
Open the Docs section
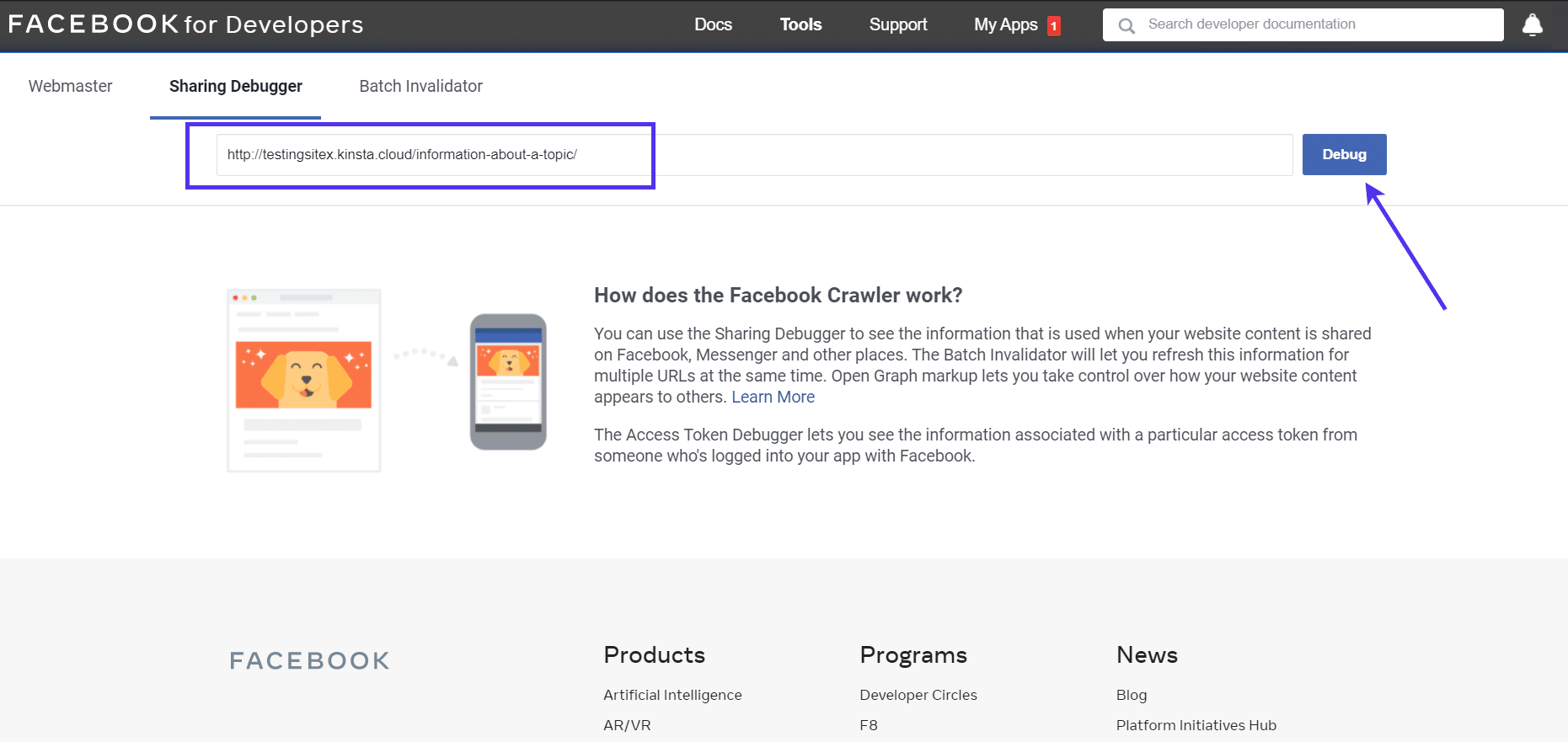tap(713, 24)
